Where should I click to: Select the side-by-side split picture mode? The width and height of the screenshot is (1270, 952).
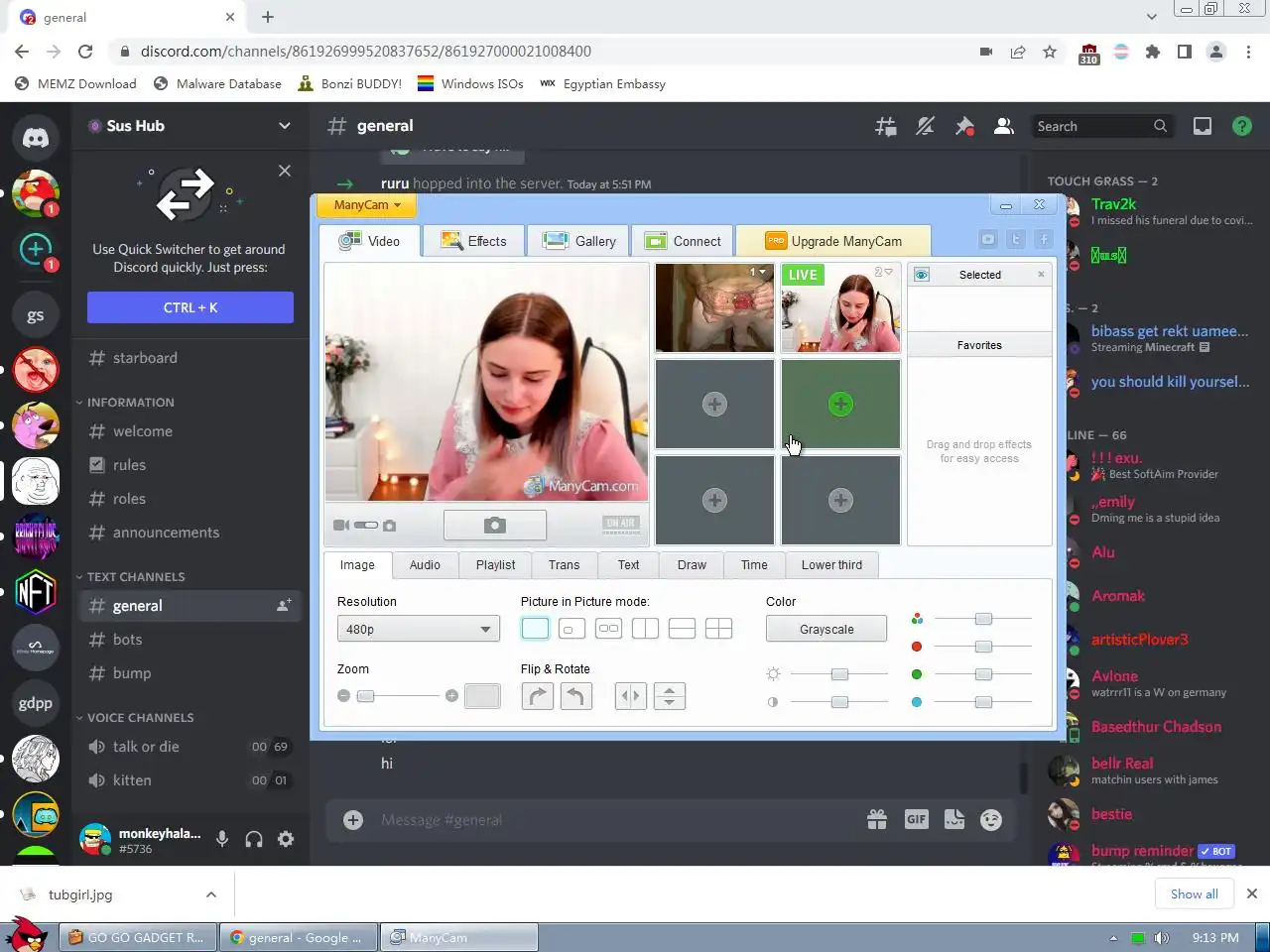pos(645,629)
